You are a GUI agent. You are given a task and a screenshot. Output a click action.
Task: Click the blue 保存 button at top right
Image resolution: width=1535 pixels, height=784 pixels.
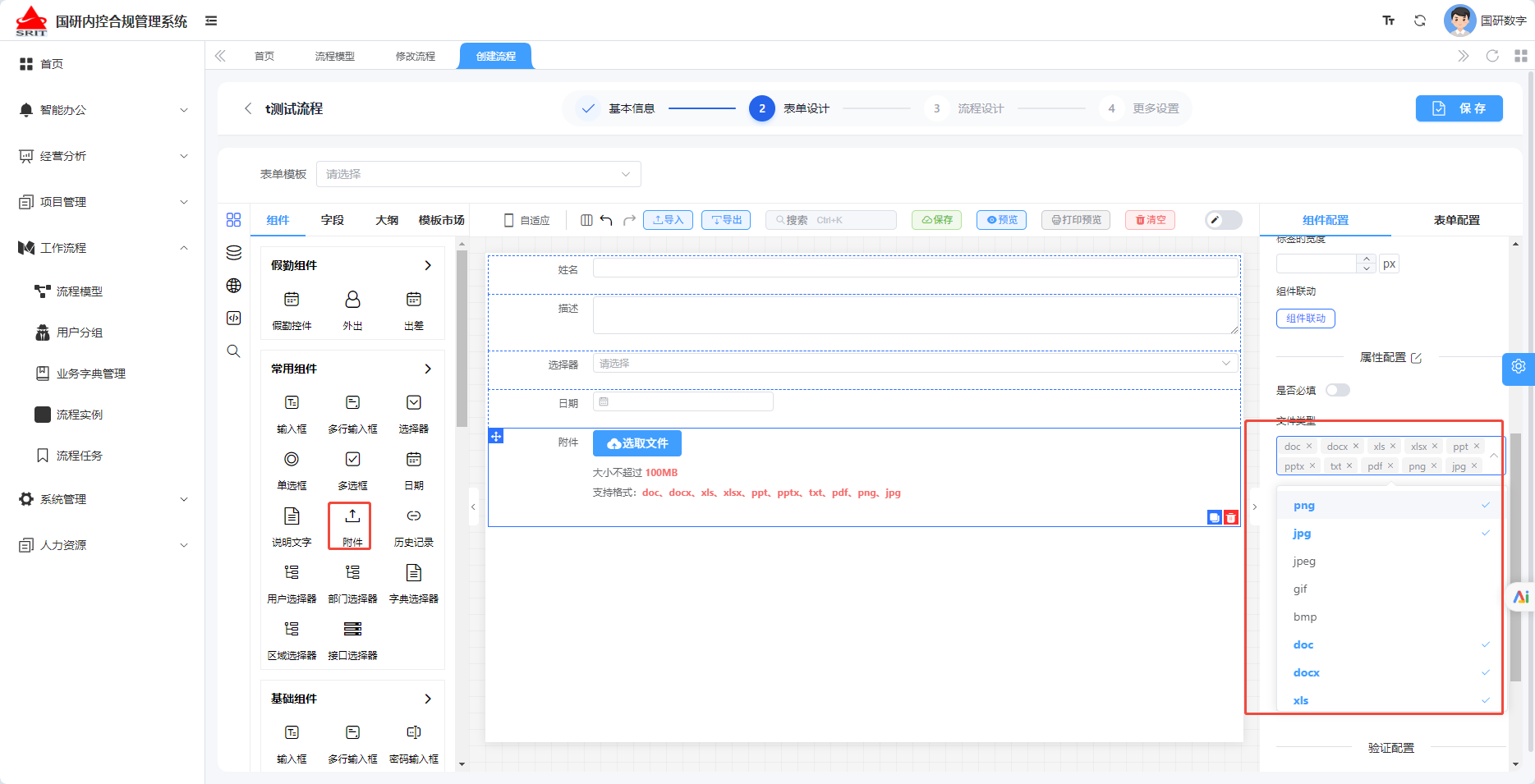(1459, 108)
